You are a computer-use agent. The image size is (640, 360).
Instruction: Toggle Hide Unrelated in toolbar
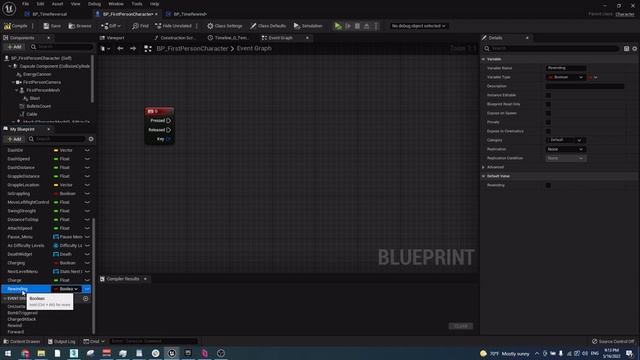pos(173,26)
